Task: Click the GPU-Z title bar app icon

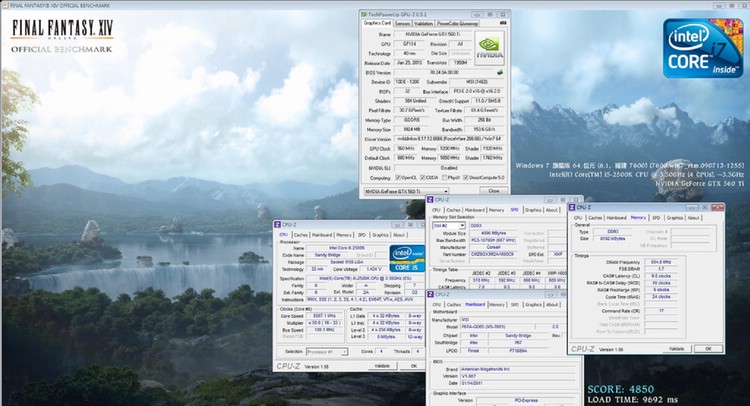Action: click(x=364, y=15)
